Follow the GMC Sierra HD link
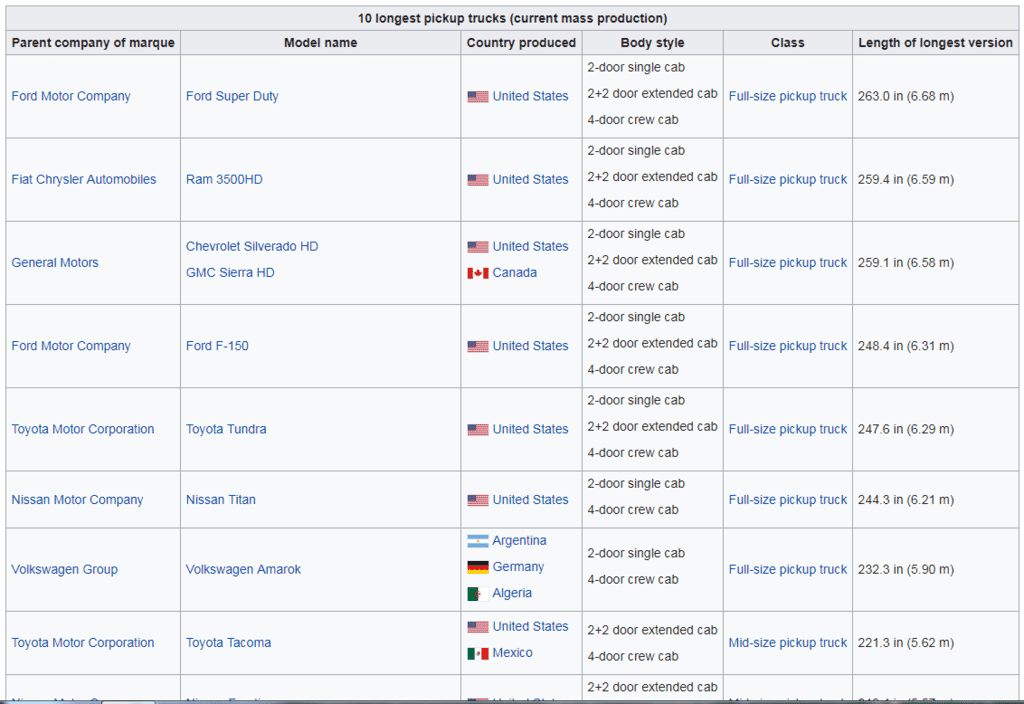The image size is (1024, 704). pos(230,272)
